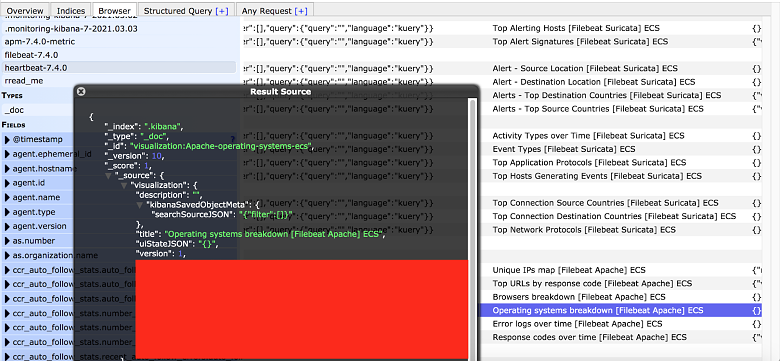Viewport: 780px width, 361px height.
Task: Click Top URLs by response code row
Action: coord(592,283)
